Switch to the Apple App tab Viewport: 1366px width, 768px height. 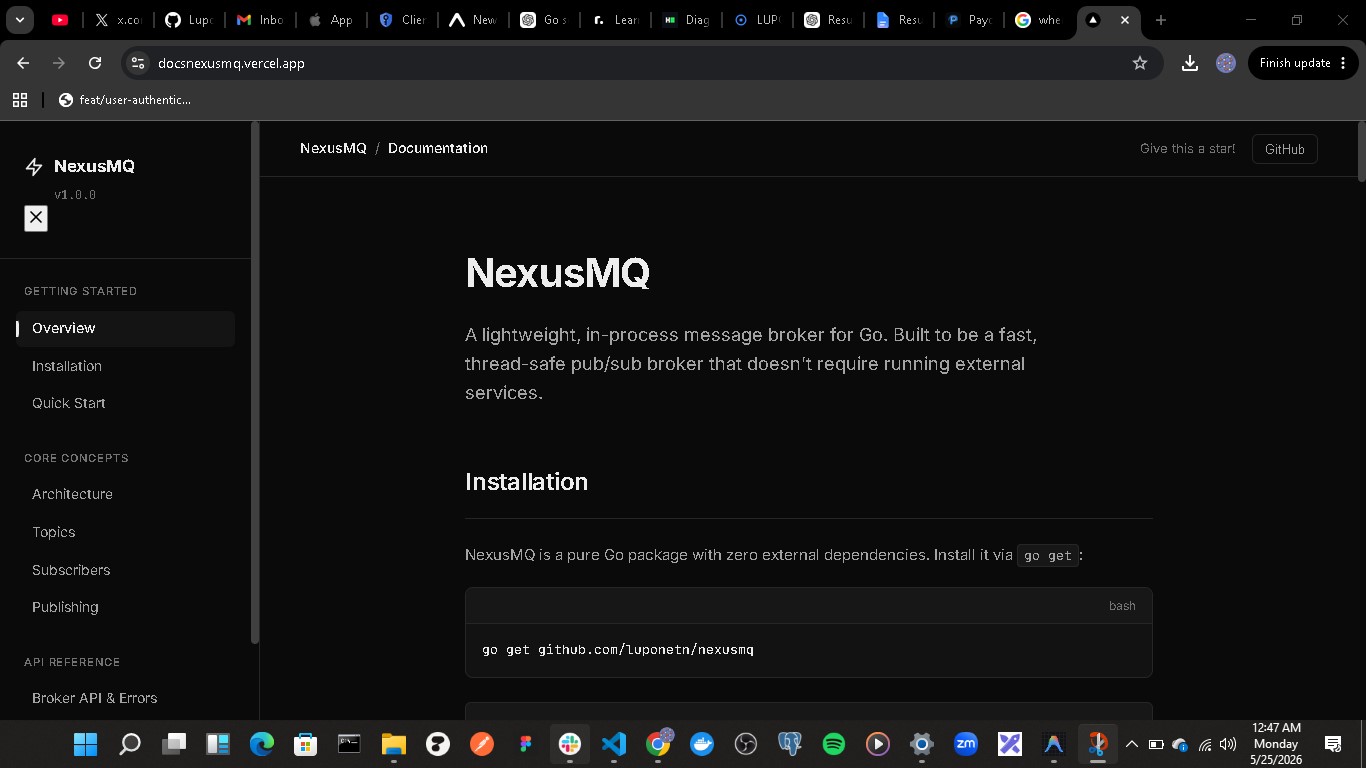click(331, 20)
